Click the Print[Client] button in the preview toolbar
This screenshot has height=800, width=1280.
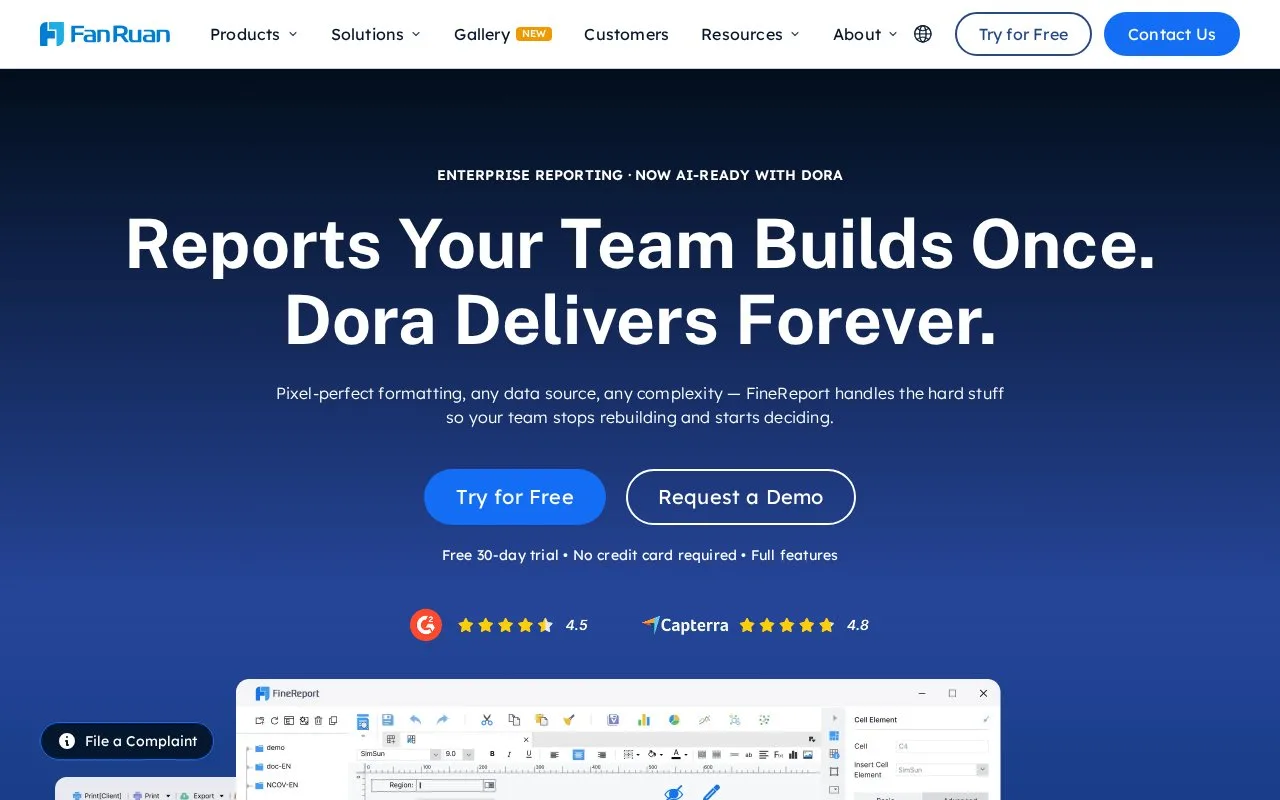click(x=98, y=795)
